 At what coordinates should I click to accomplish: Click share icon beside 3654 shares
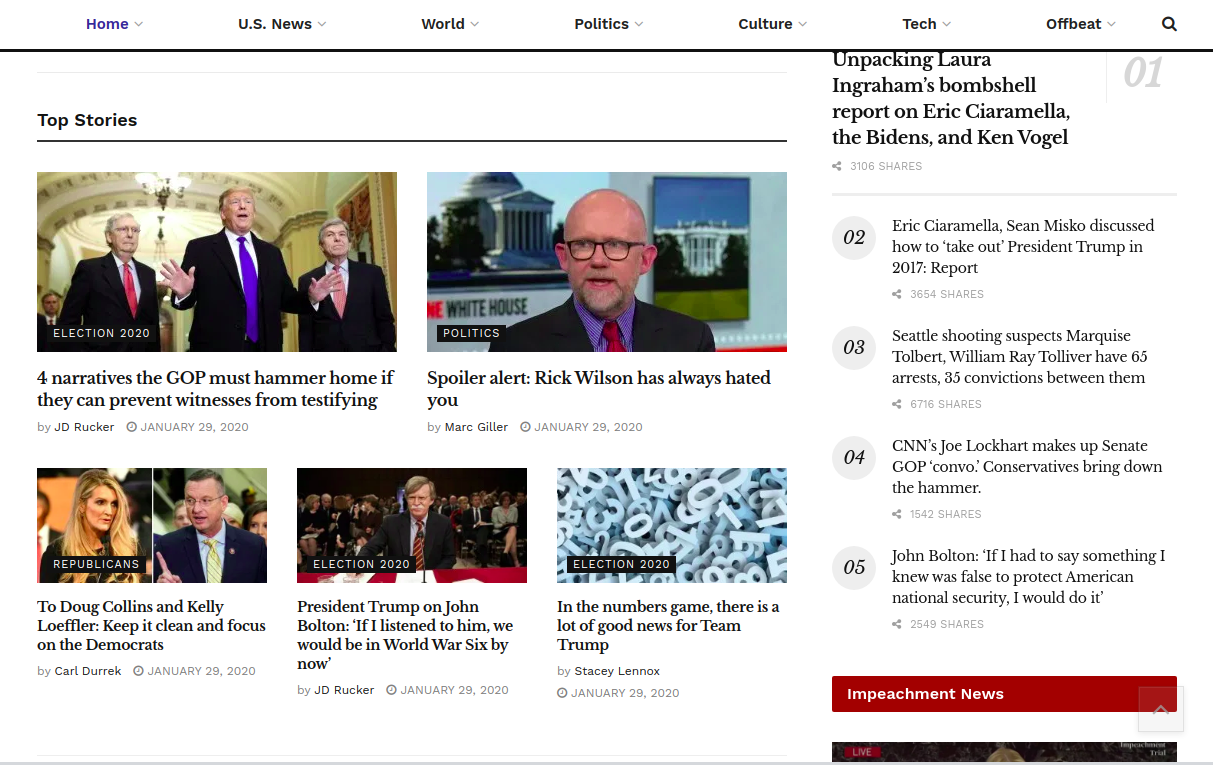pyautogui.click(x=897, y=295)
